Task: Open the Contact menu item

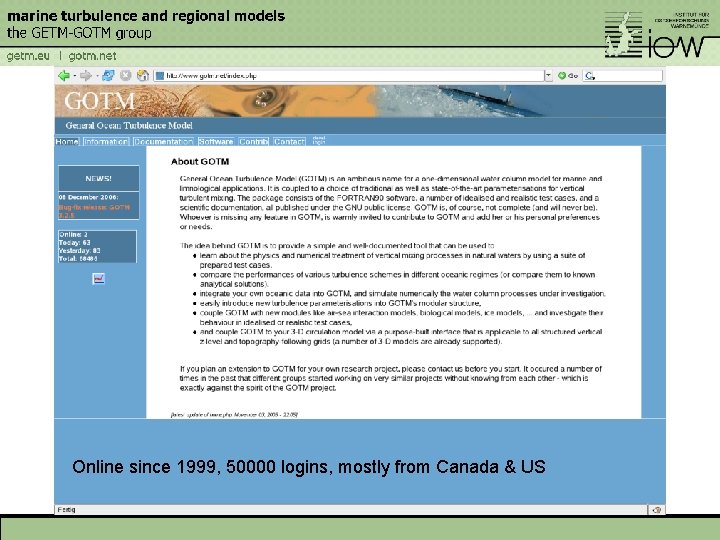Action: (289, 141)
